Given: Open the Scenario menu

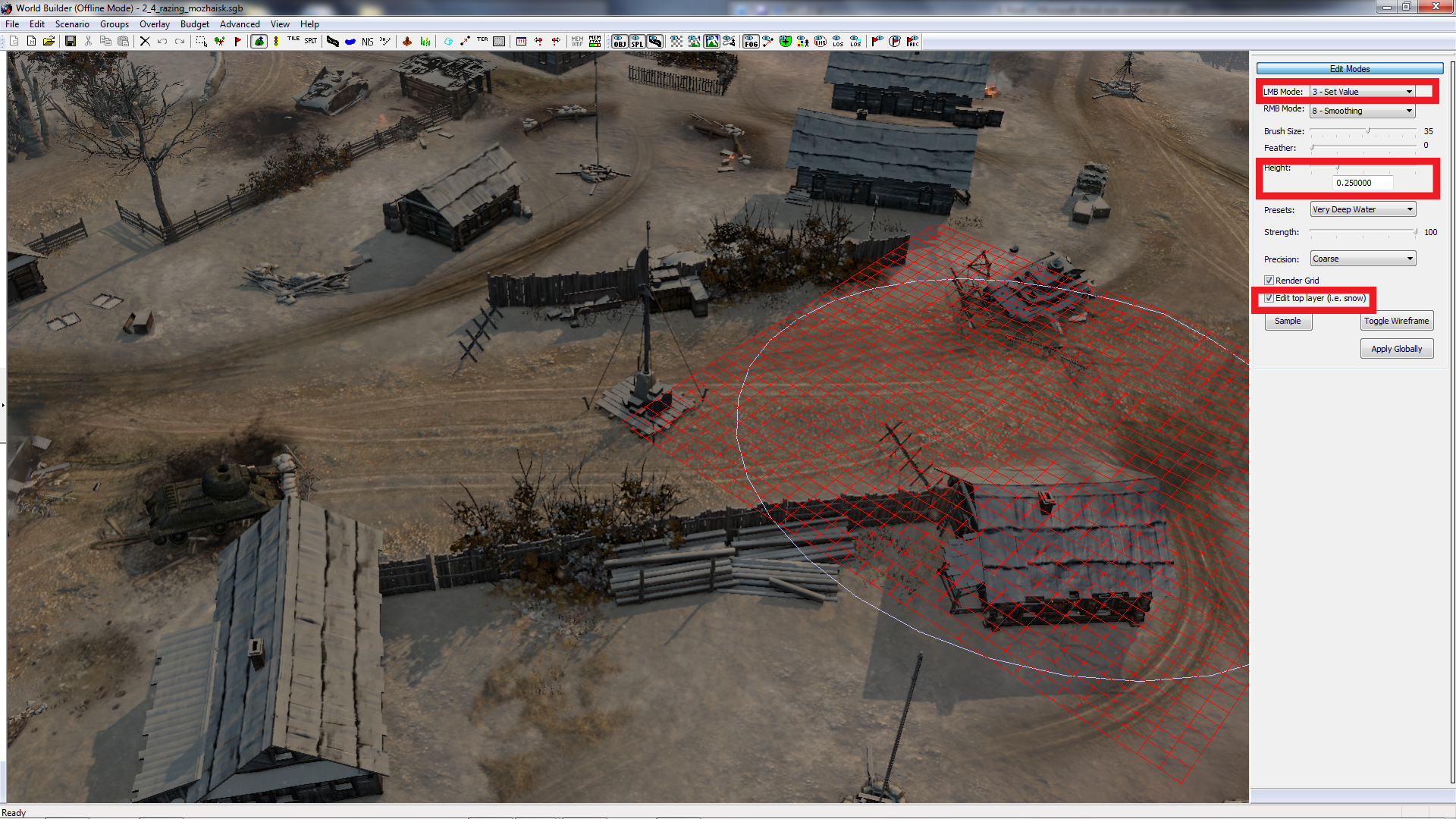Looking at the screenshot, I should coord(72,24).
